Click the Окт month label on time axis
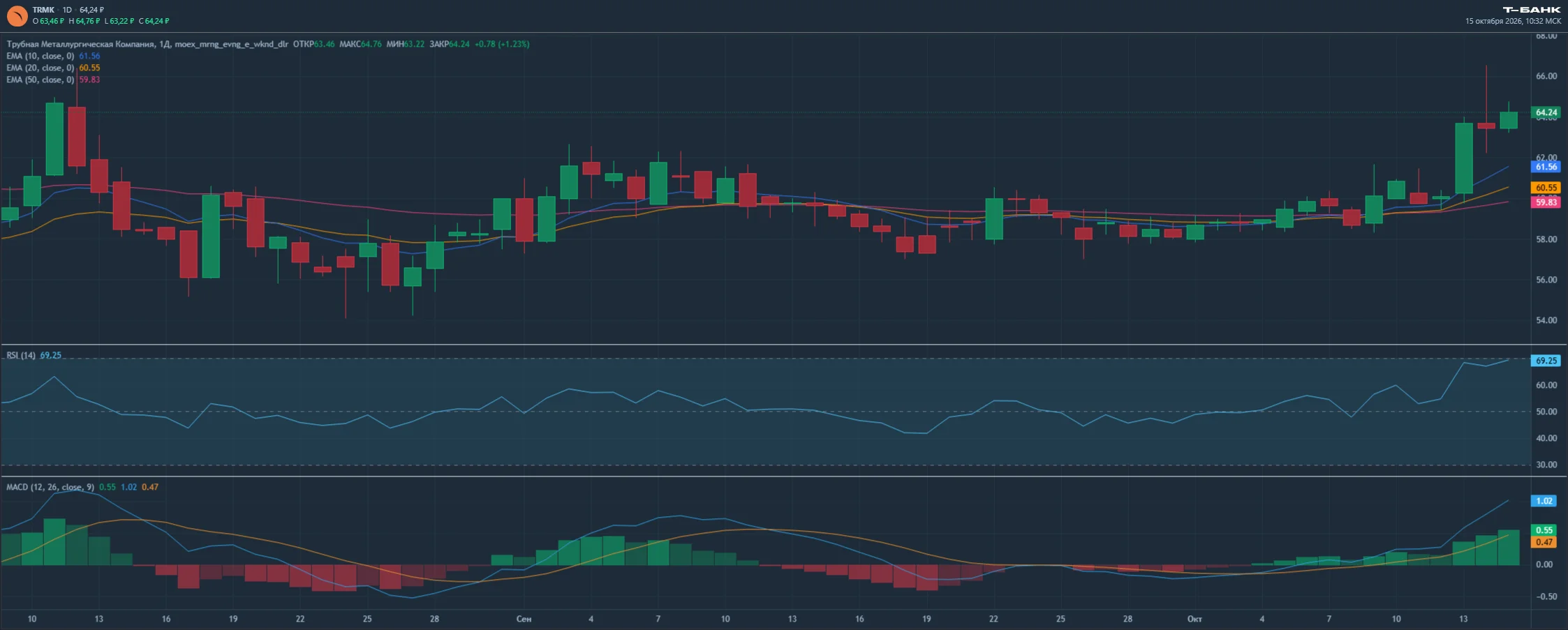 coord(1195,619)
